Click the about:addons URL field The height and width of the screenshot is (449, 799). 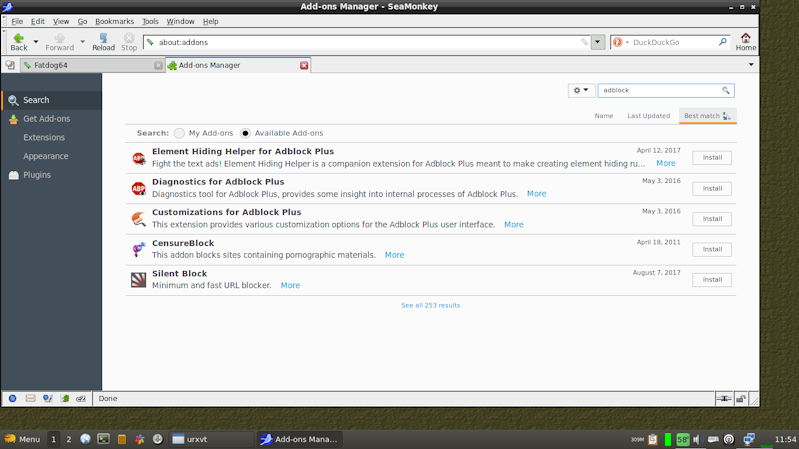point(368,42)
